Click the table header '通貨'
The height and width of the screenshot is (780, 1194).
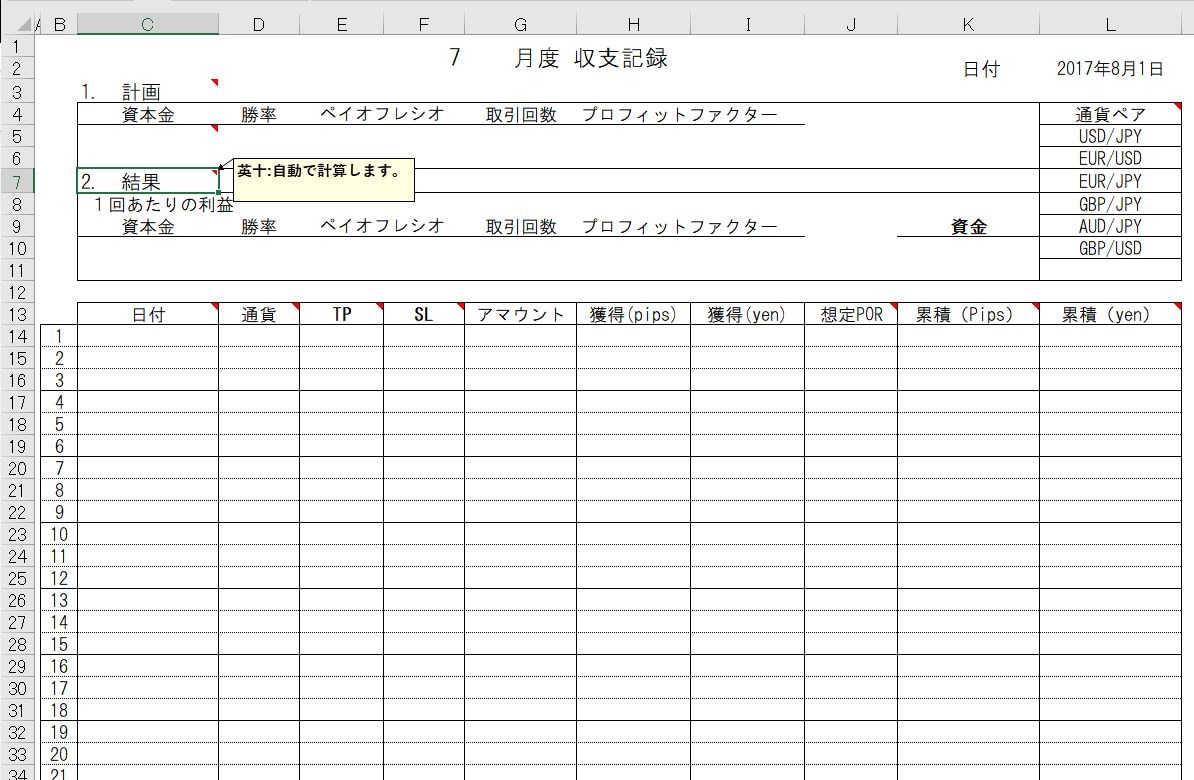pos(259,315)
